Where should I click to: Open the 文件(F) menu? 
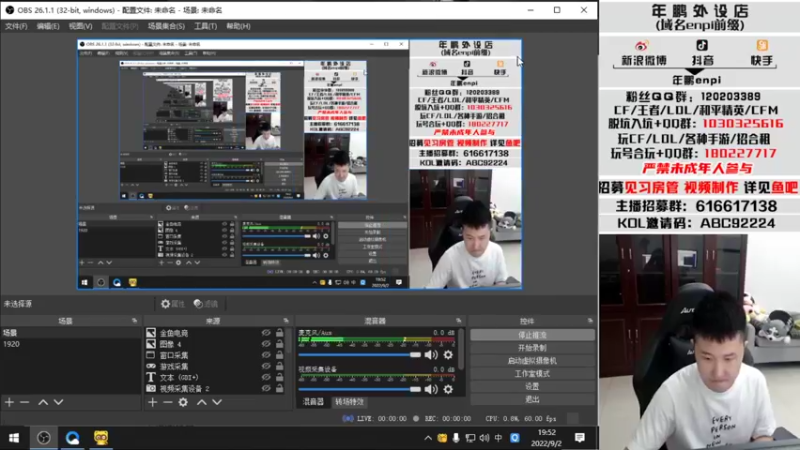click(x=16, y=26)
